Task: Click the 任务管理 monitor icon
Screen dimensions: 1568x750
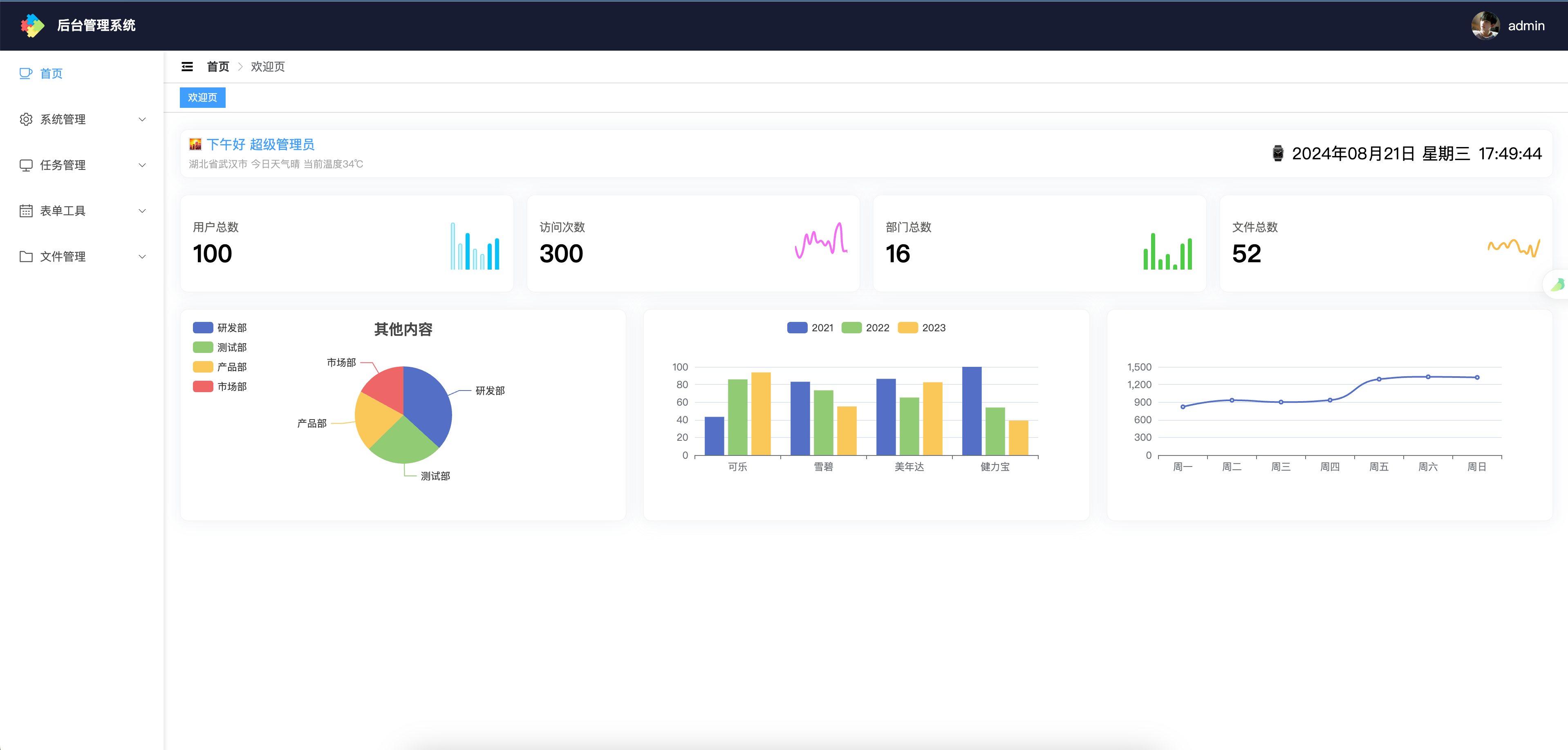Action: point(26,165)
